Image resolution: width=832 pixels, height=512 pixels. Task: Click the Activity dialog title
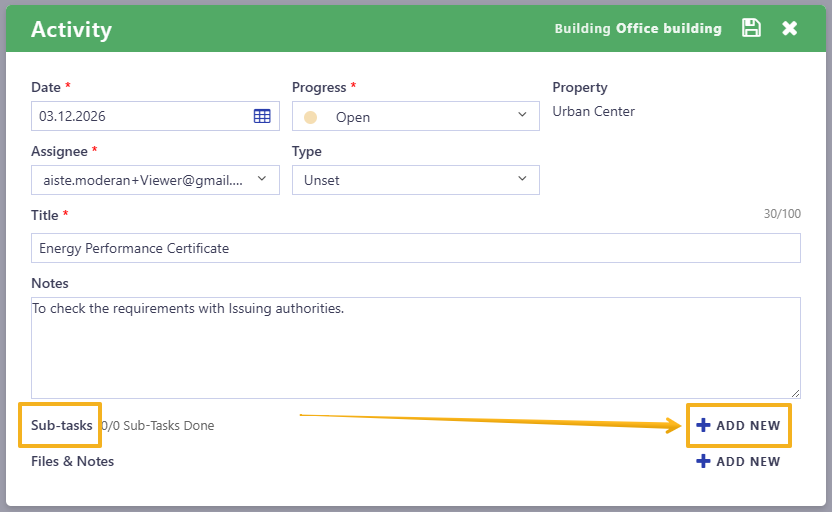pyautogui.click(x=72, y=29)
